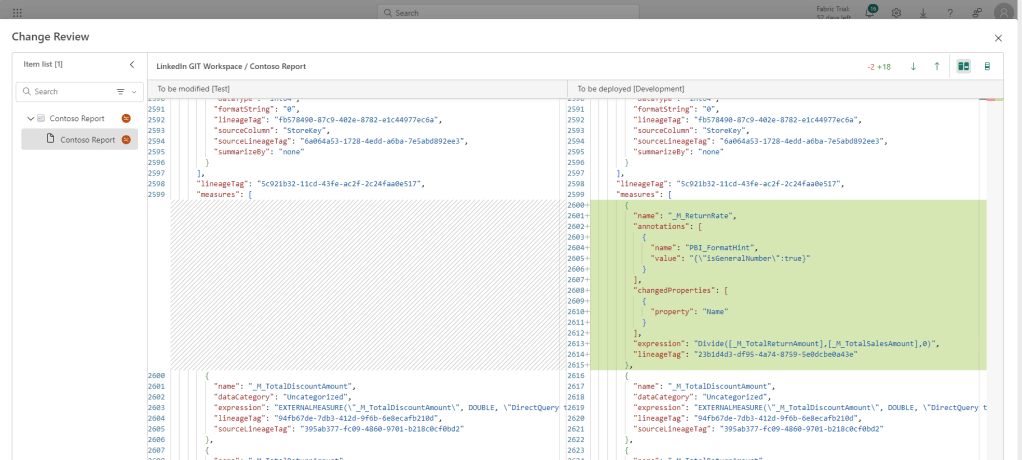
Task: Click the different-status badge on Contoso Report parent
Action: pyautogui.click(x=126, y=118)
